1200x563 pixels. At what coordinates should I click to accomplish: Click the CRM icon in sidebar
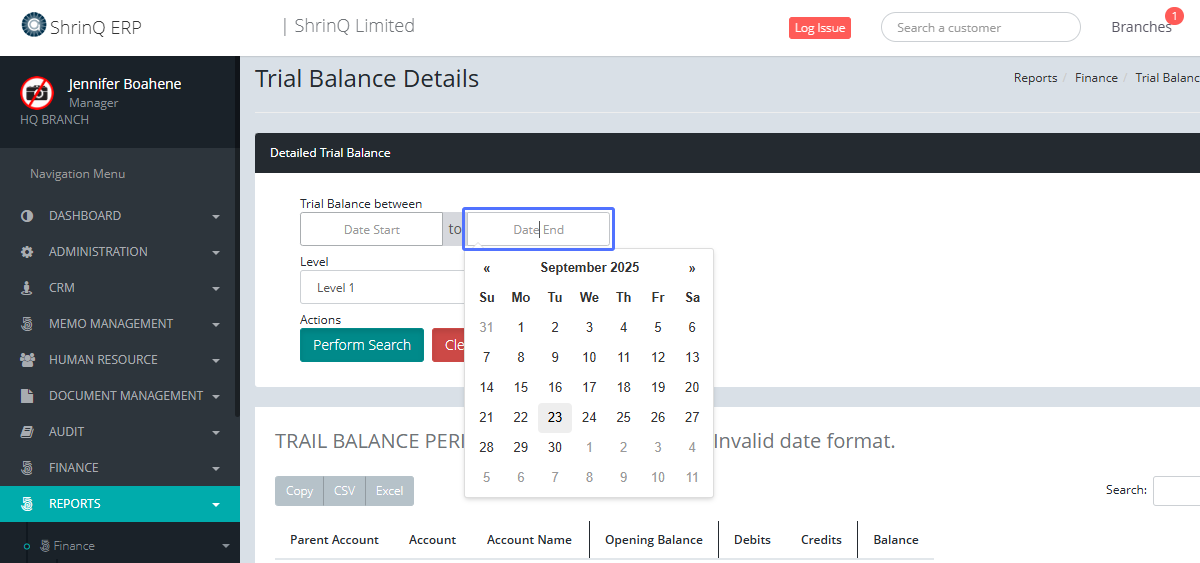pyautogui.click(x=27, y=288)
